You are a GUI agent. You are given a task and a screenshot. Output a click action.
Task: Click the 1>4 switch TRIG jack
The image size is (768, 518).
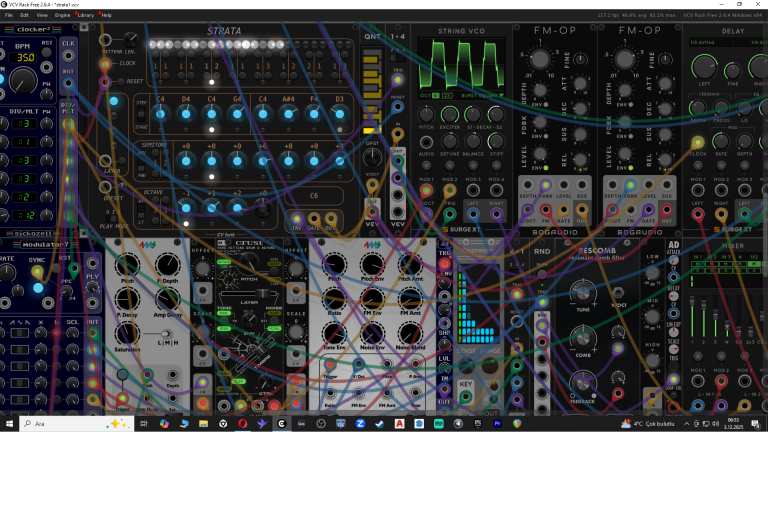coord(398,79)
